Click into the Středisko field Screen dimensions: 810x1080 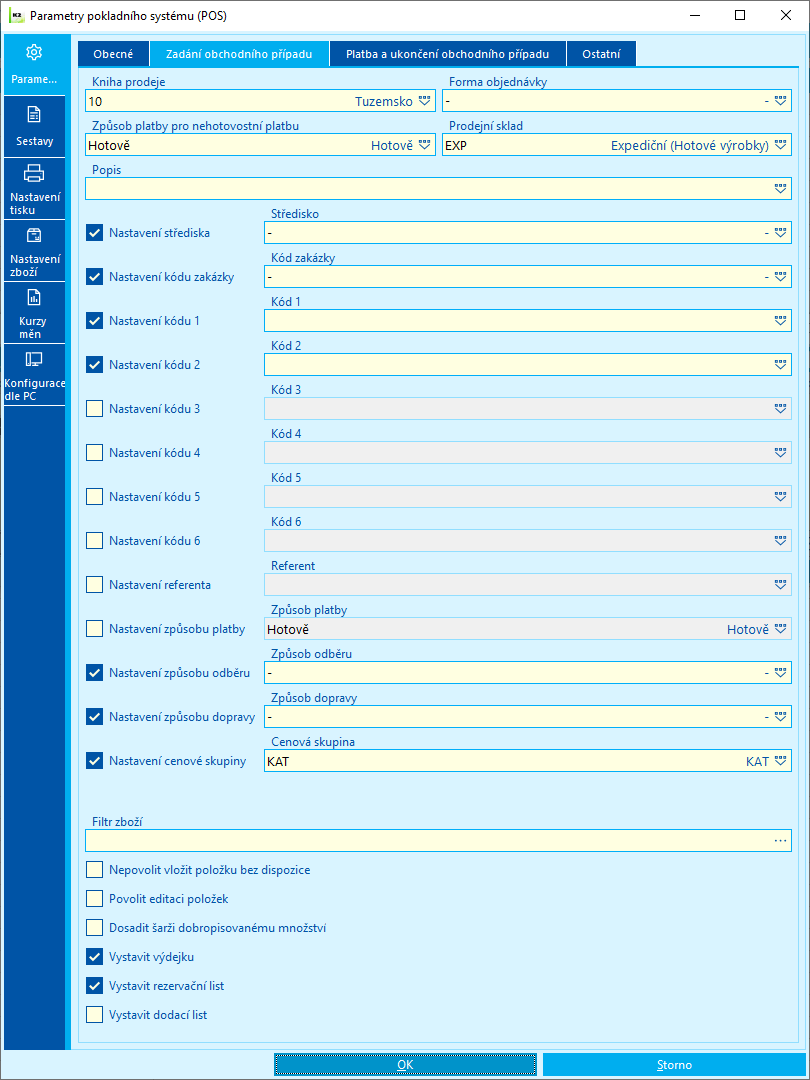click(528, 233)
